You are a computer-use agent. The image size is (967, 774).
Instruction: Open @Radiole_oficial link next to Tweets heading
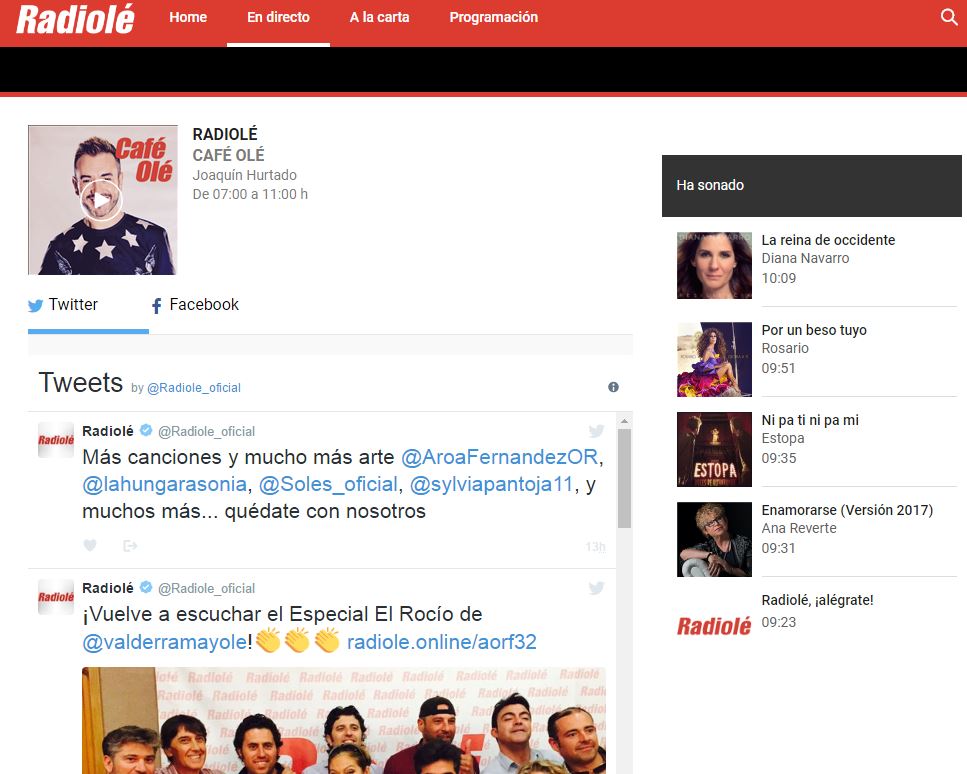point(194,388)
